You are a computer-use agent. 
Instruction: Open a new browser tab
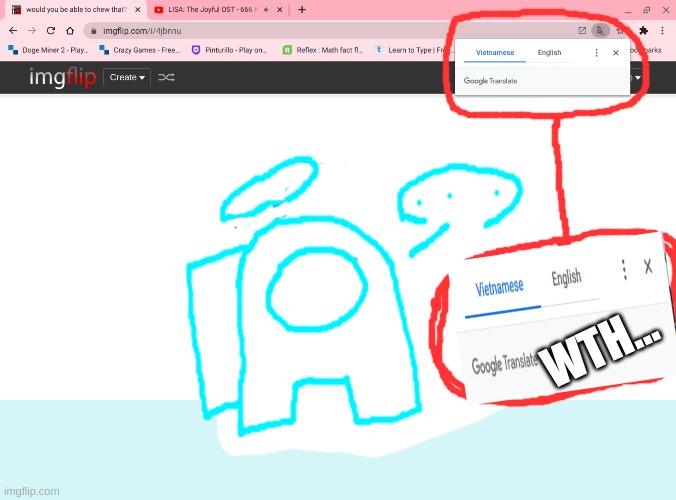click(302, 9)
